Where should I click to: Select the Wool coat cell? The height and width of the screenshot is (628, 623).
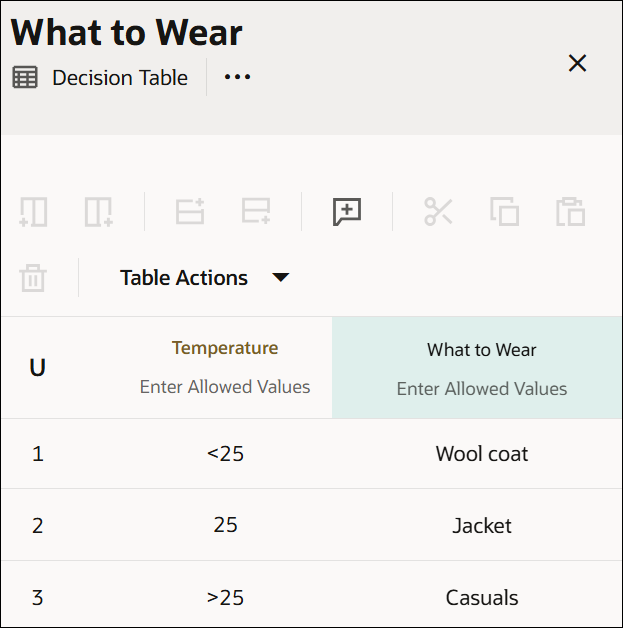tap(482, 454)
